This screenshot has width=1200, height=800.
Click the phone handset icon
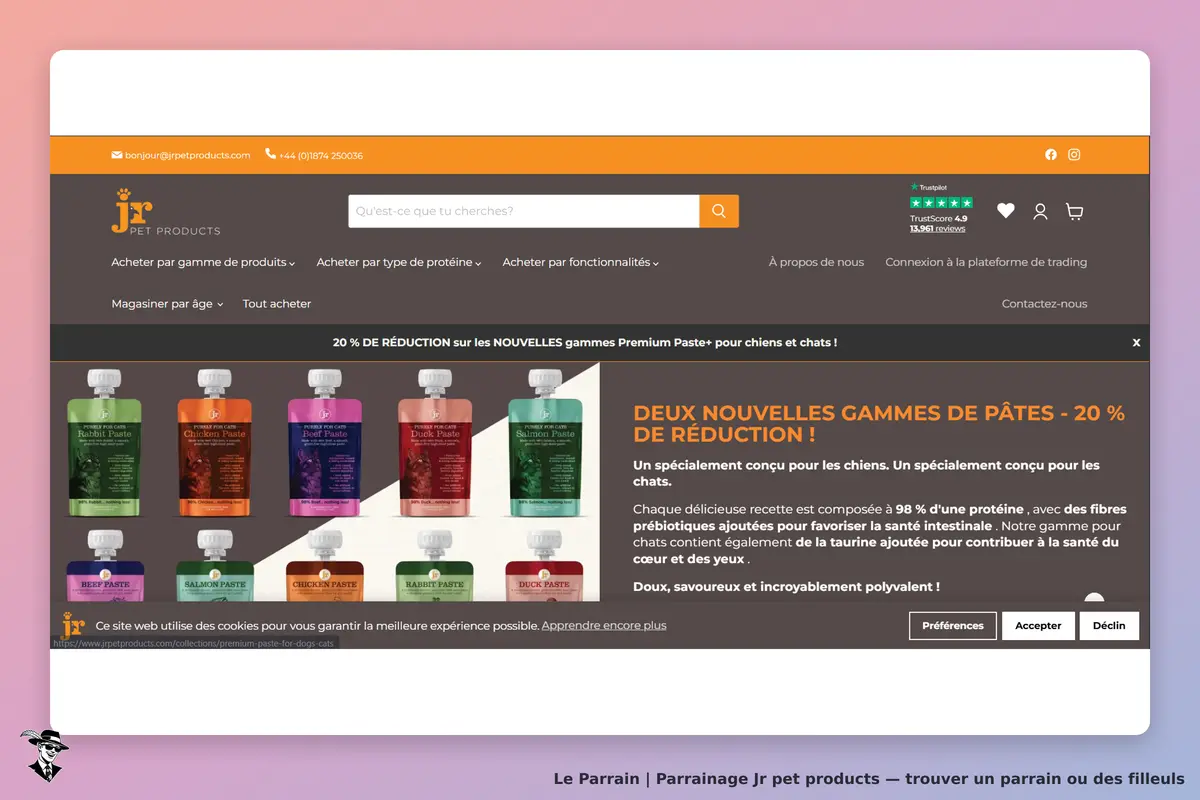click(270, 154)
